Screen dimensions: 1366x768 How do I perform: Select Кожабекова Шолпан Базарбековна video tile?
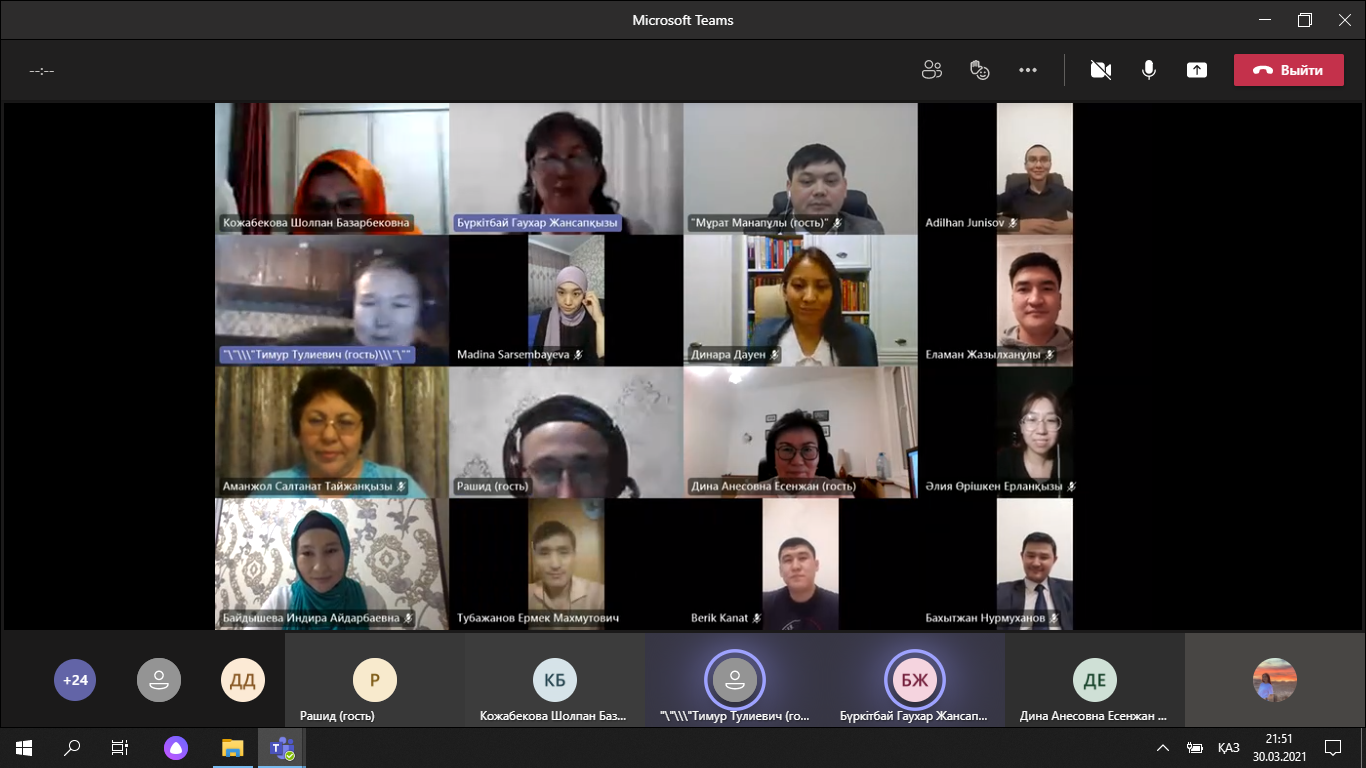click(332, 168)
